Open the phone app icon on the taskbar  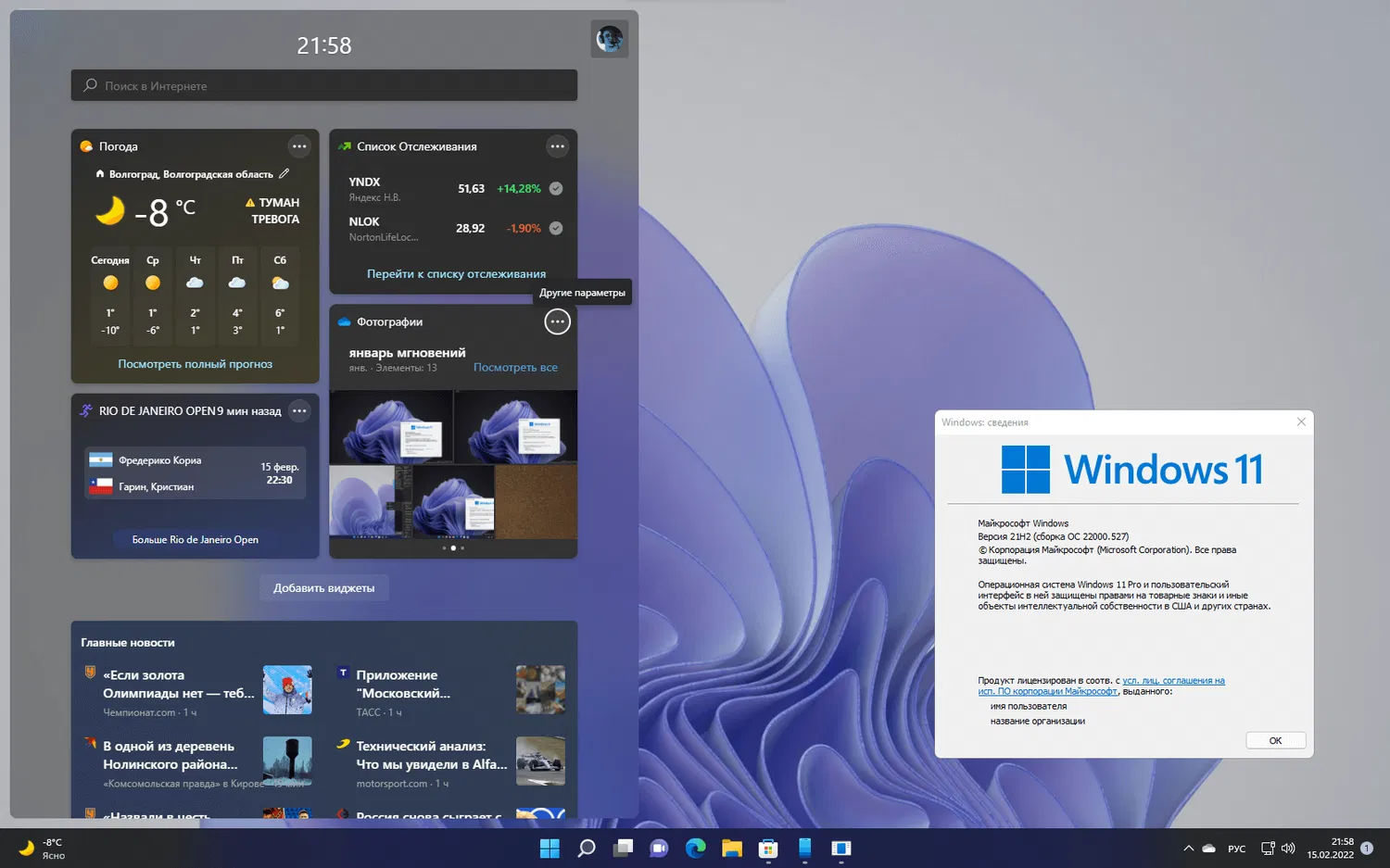tap(804, 849)
